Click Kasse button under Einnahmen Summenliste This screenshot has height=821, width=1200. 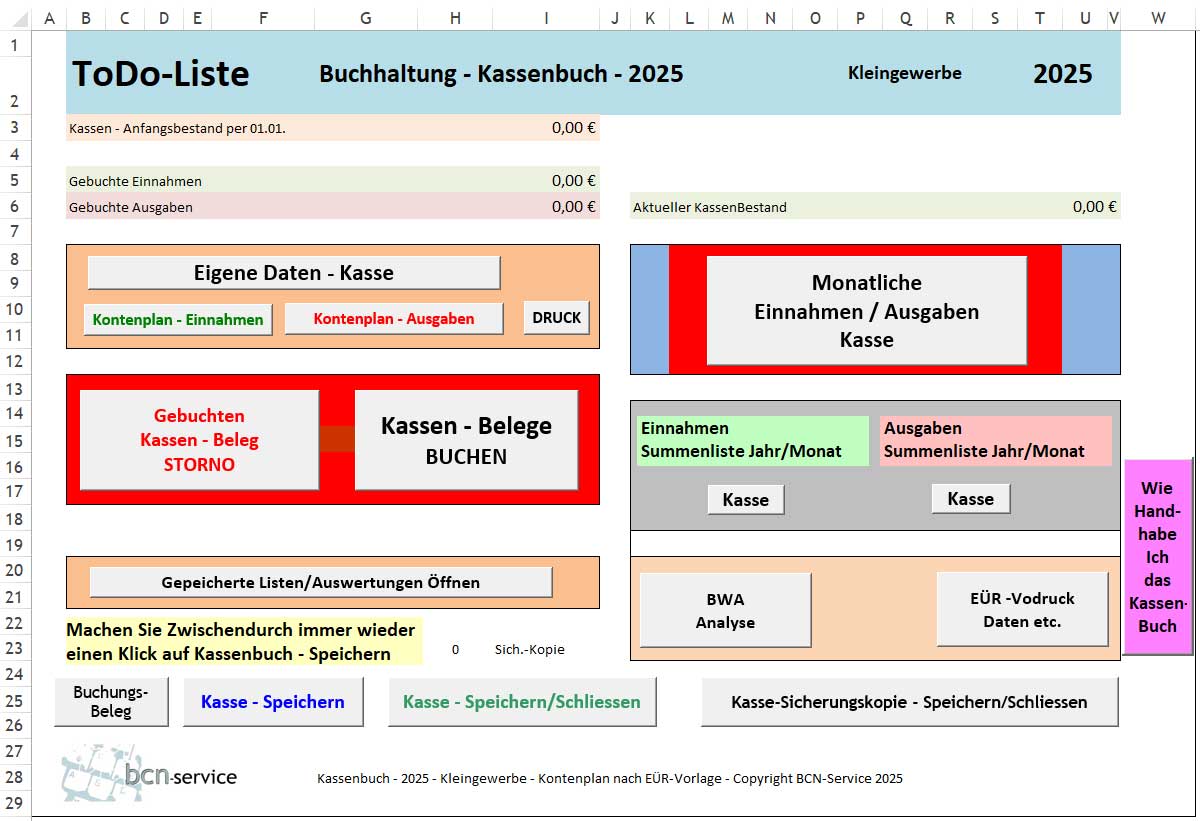(x=745, y=499)
